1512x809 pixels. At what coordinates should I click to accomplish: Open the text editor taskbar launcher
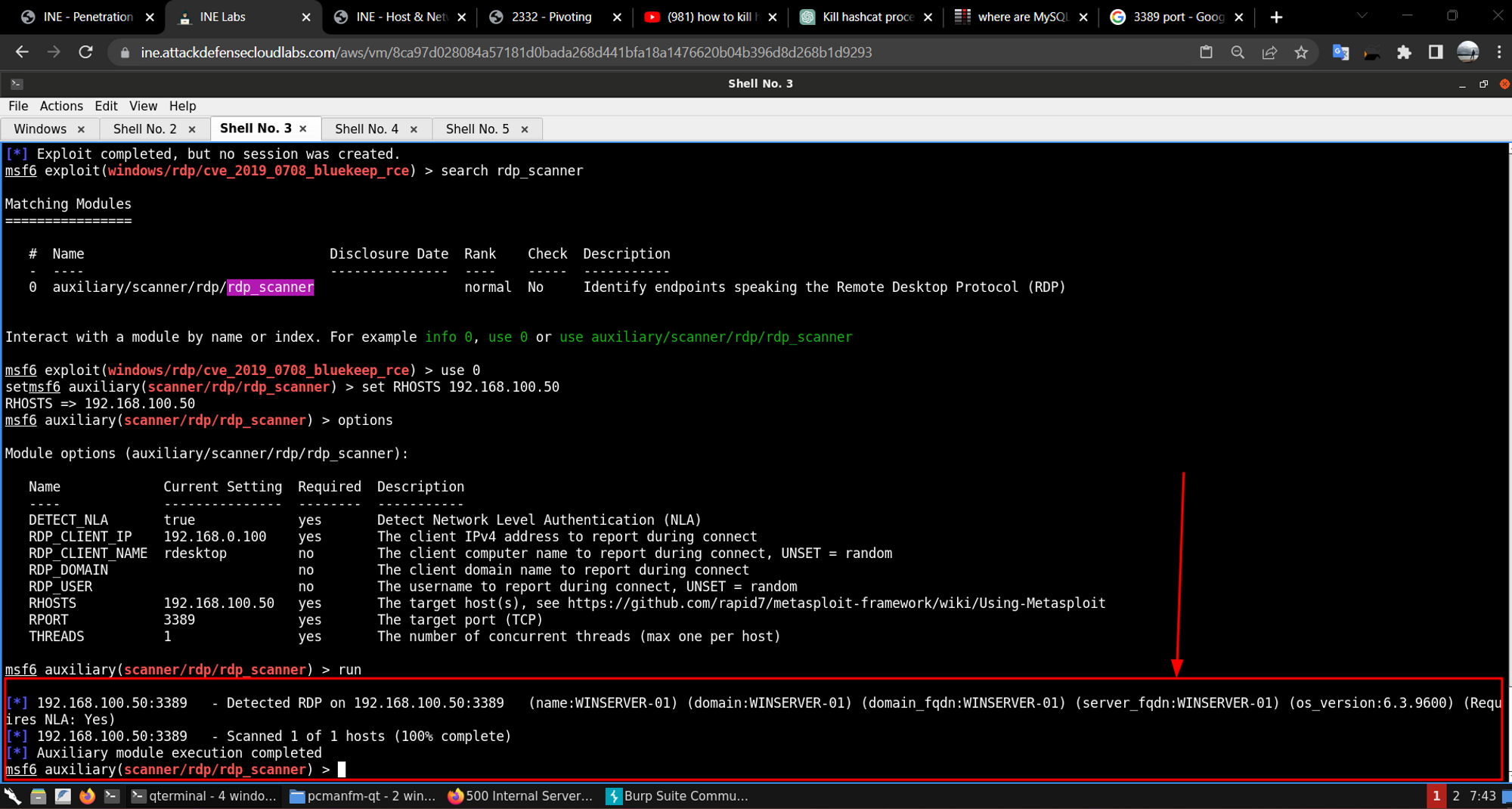(63, 795)
